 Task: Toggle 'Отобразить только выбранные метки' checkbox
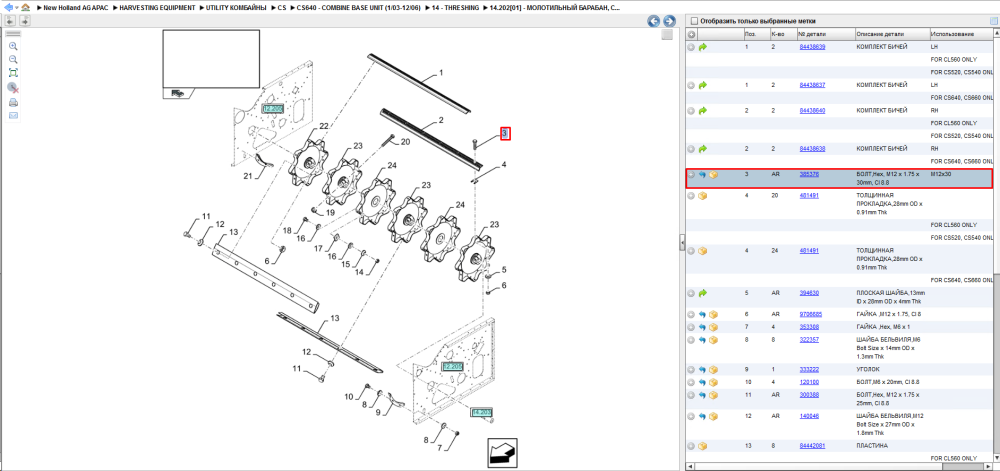(695, 21)
